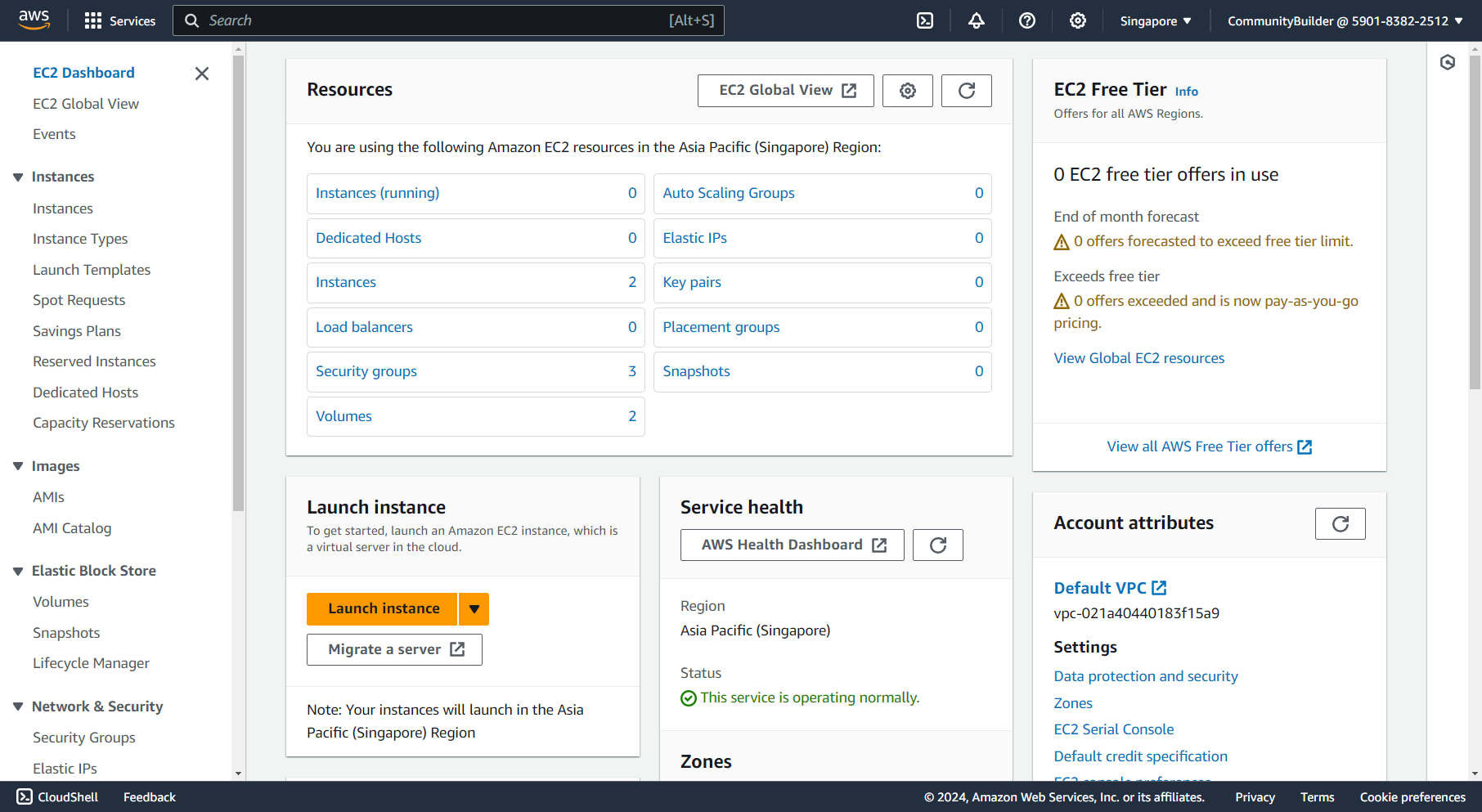Open the CommunityBuilder account menu
The width and height of the screenshot is (1482, 812).
pyautogui.click(x=1345, y=21)
